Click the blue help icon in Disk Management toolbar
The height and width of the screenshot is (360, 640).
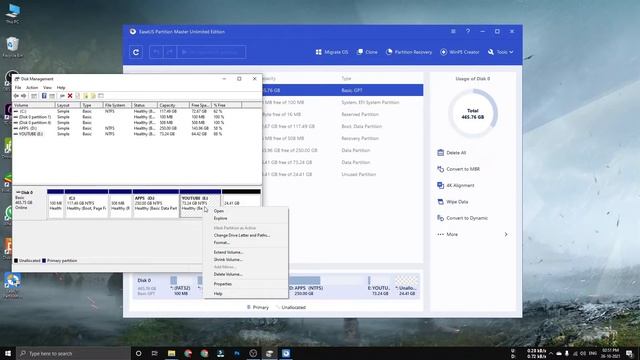pyautogui.click(x=44, y=96)
